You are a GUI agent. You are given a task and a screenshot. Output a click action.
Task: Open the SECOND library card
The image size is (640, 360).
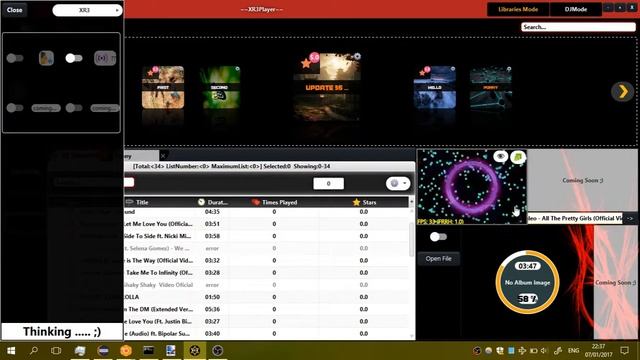tap(220, 87)
